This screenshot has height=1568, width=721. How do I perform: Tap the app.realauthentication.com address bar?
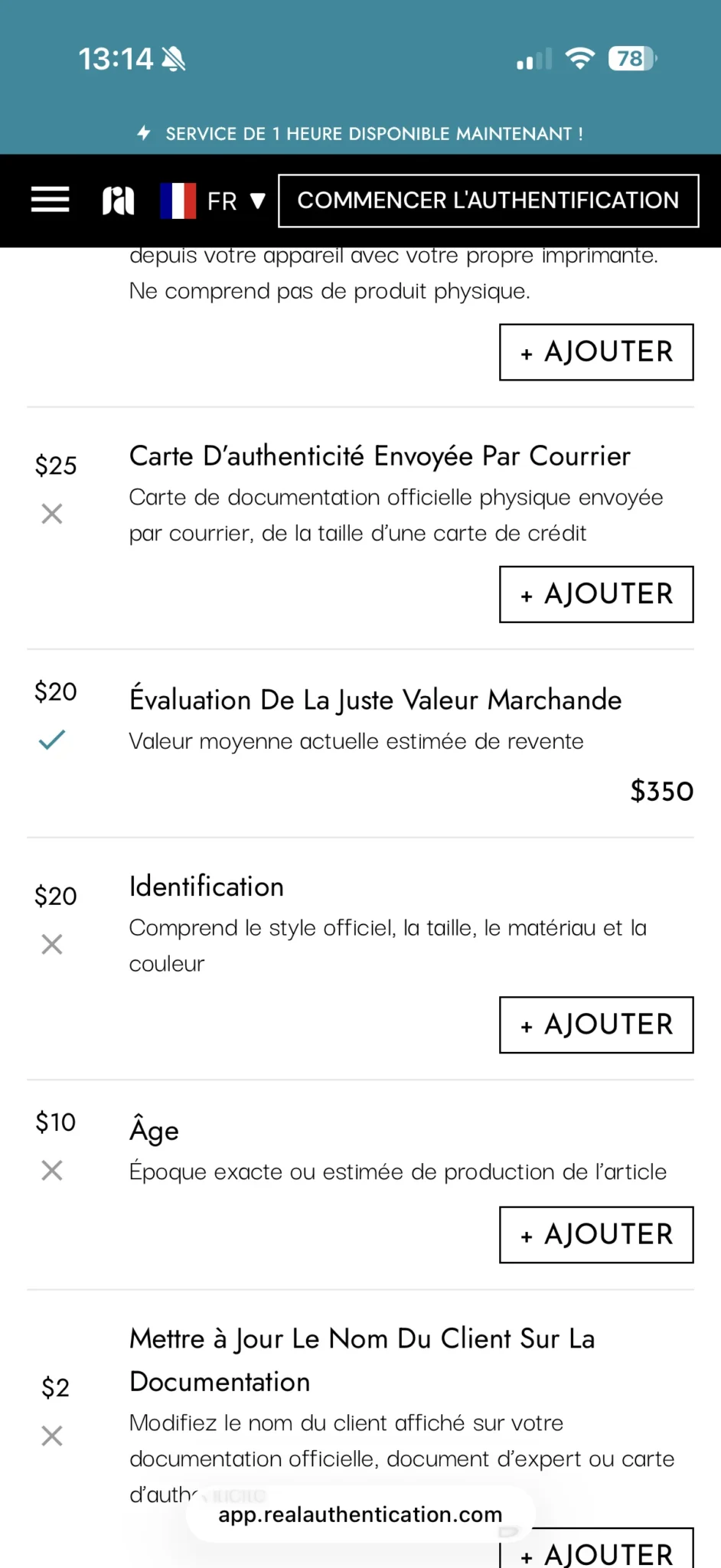[360, 1514]
